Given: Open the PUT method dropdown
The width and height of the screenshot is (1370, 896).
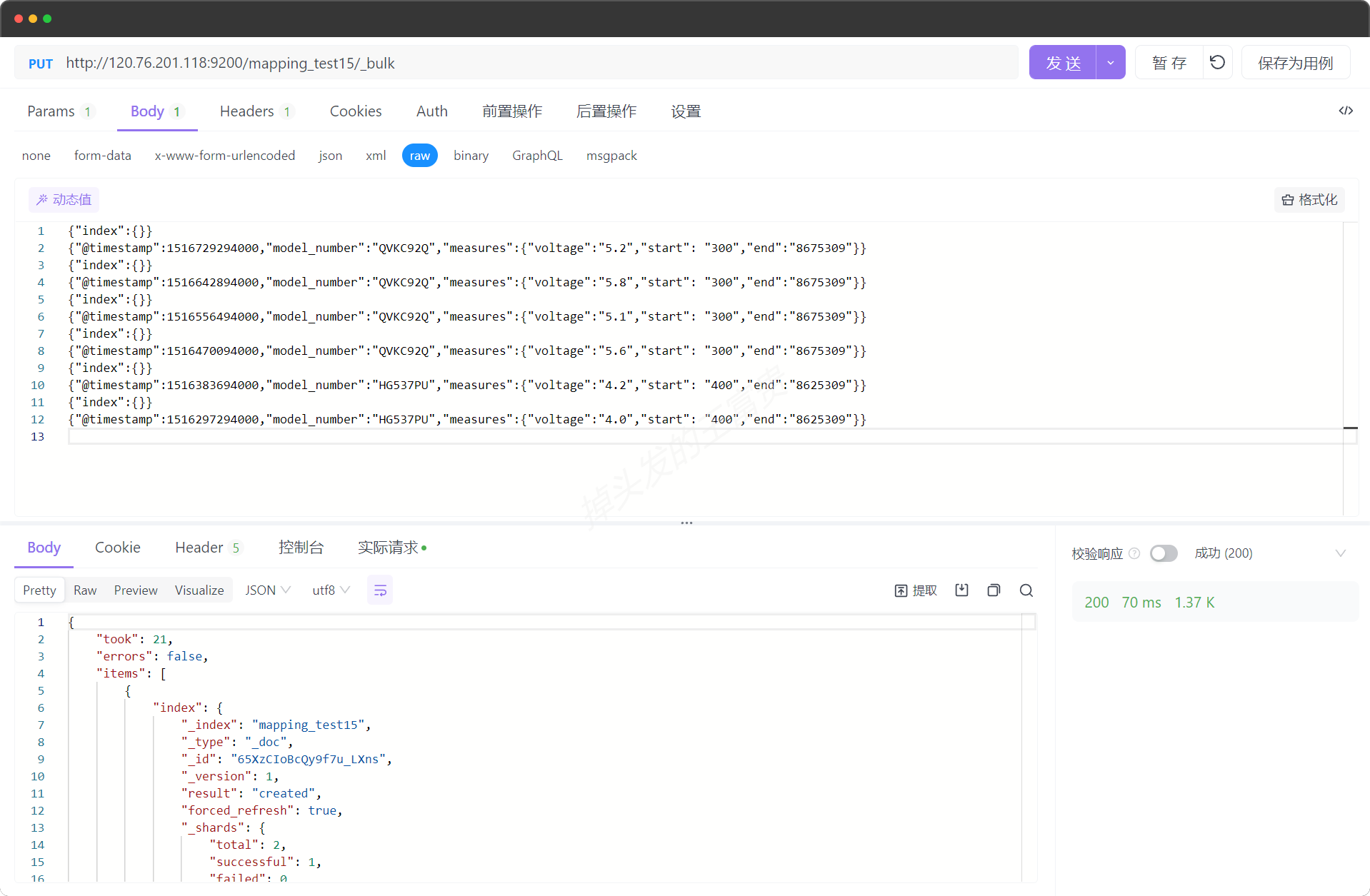Looking at the screenshot, I should [x=41, y=64].
